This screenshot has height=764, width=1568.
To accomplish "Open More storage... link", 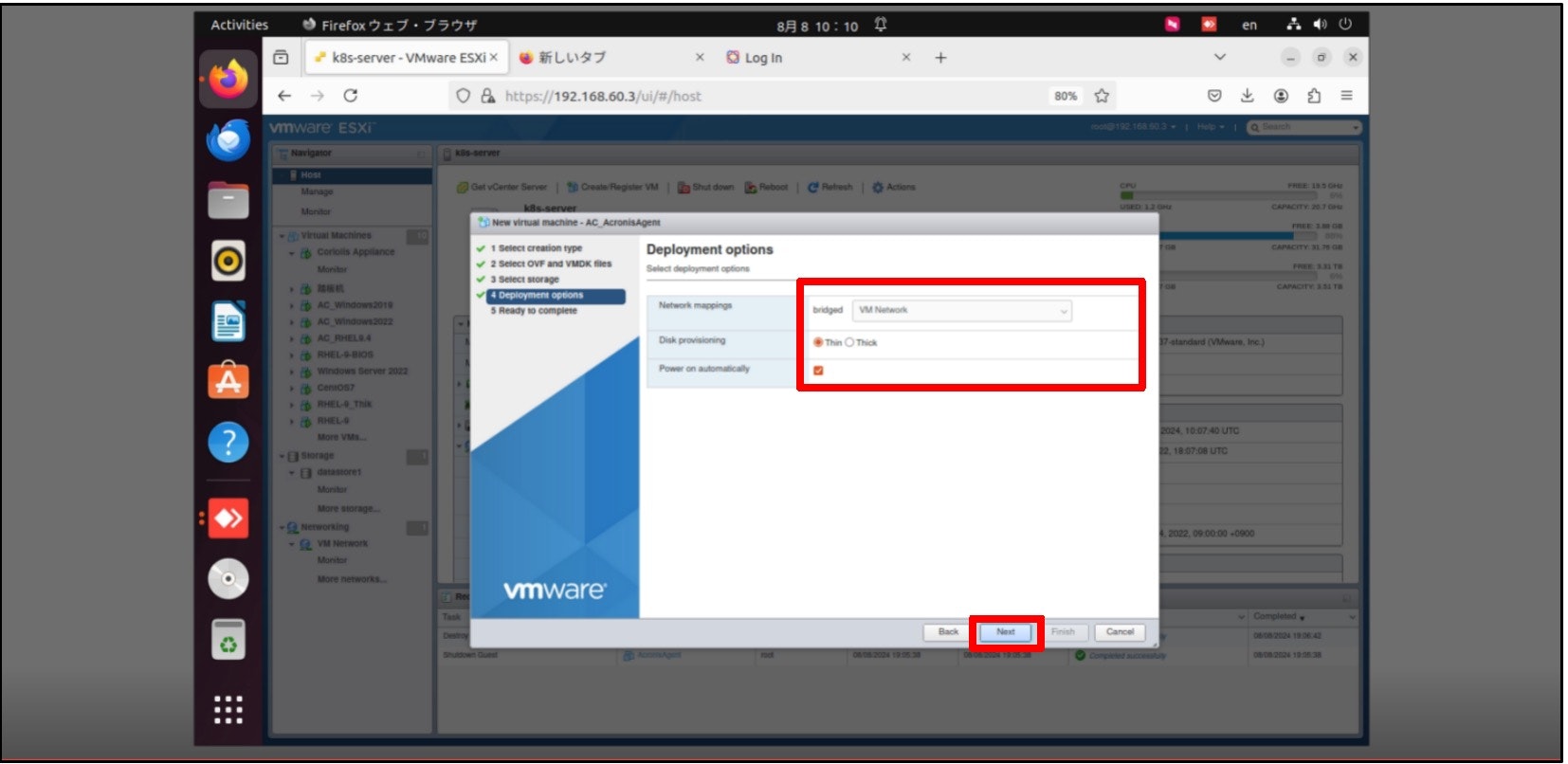I will [349, 509].
